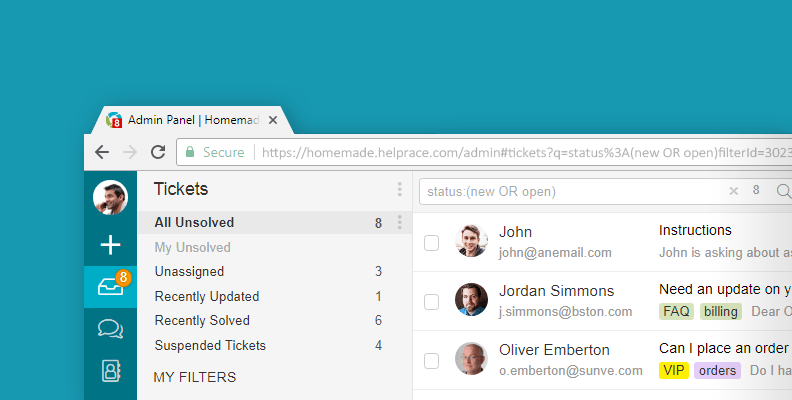792x400 pixels.
Task: Click the agent profile avatar in sidebar
Action: (110, 197)
